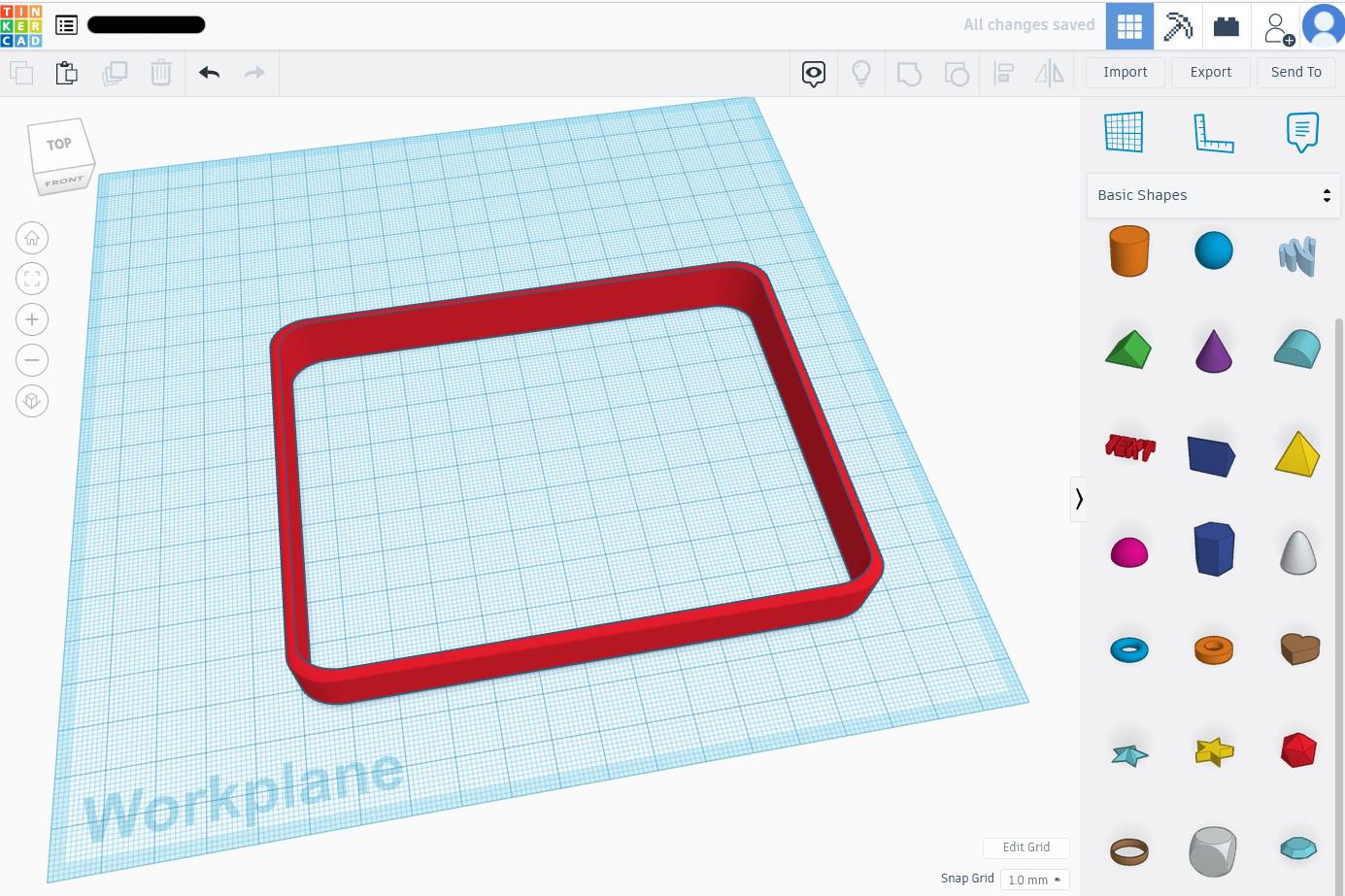
Task: Pick the light-blue Scribble shape
Action: tap(1298, 255)
